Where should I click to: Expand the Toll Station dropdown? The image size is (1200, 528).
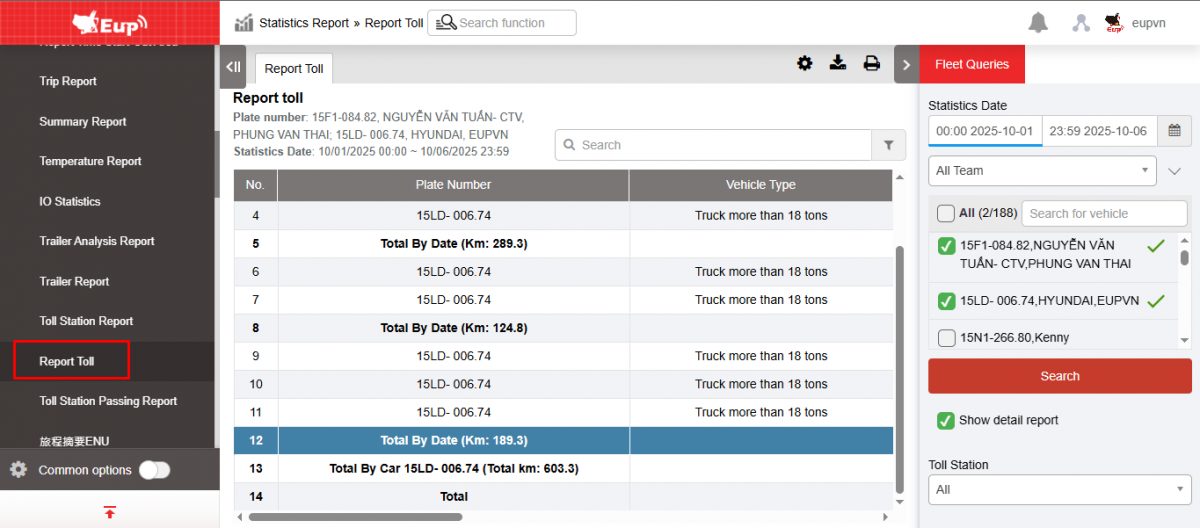coord(1059,490)
